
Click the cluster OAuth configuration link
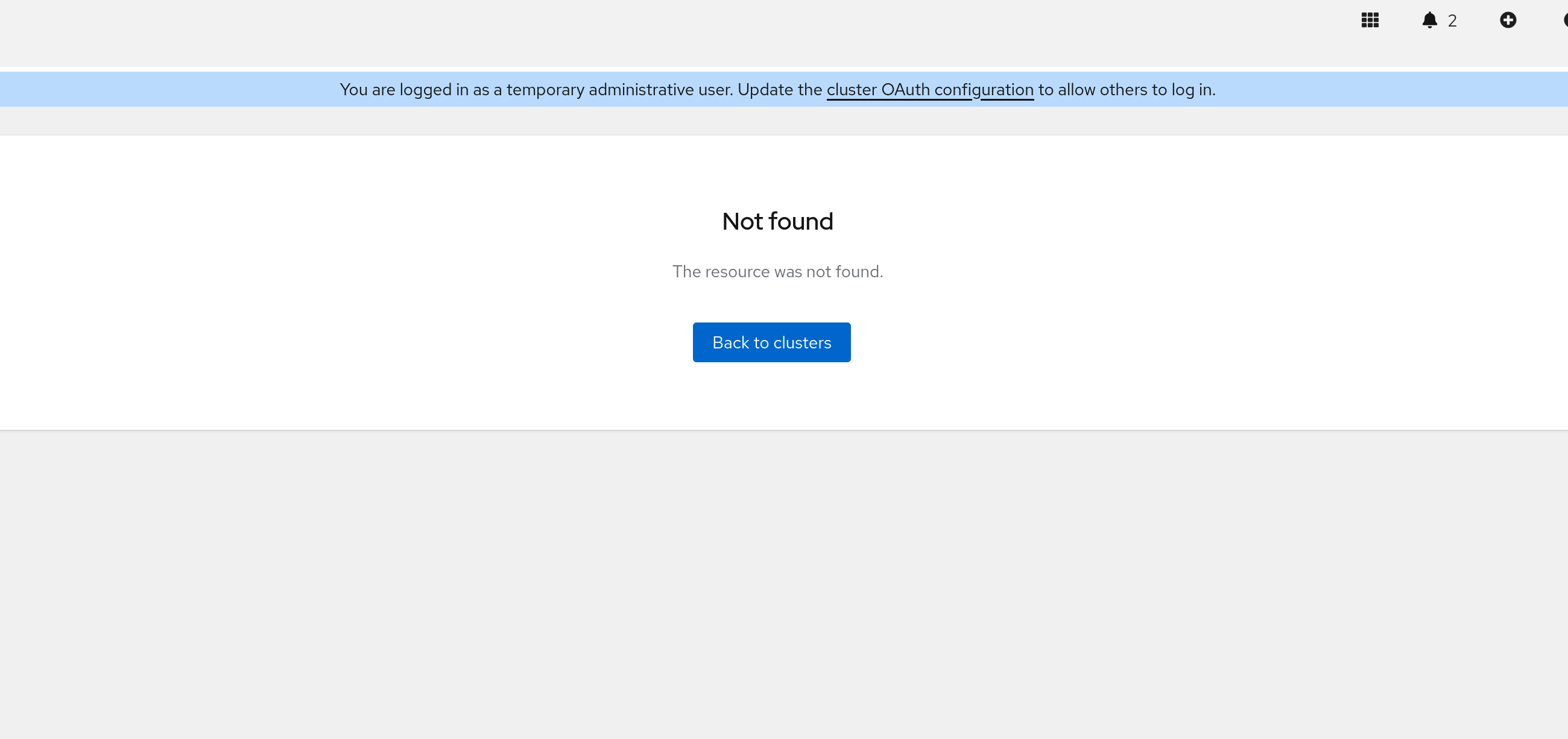tap(929, 89)
